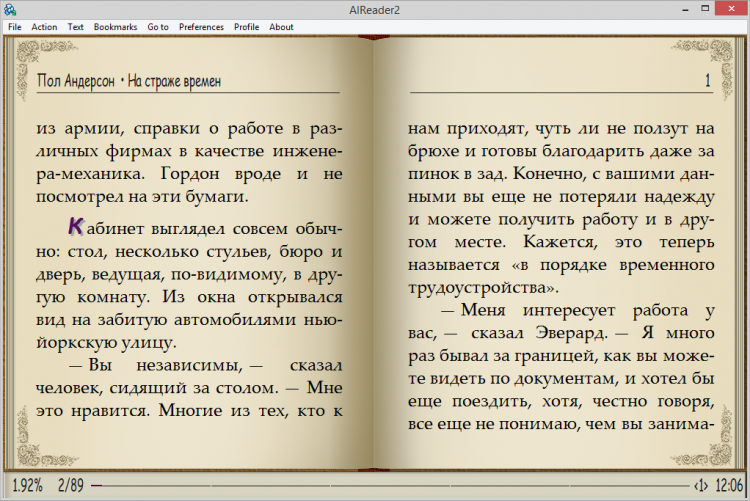Open the About menu
The width and height of the screenshot is (750, 501).
[281, 27]
